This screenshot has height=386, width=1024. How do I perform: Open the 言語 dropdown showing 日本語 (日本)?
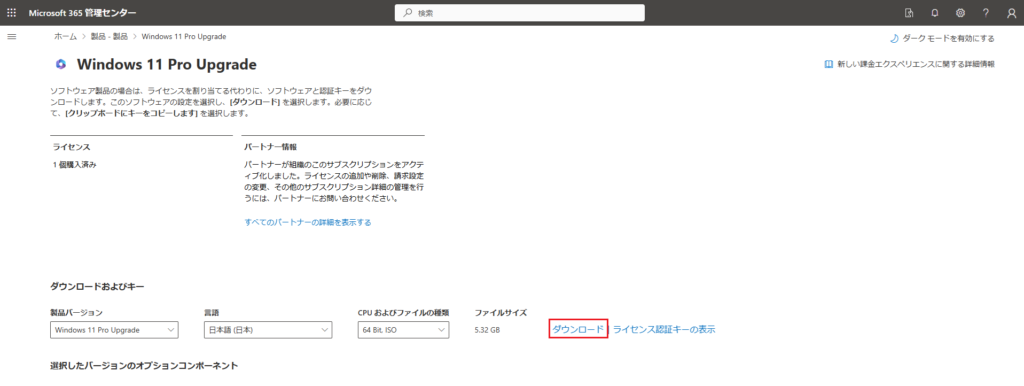click(x=268, y=330)
